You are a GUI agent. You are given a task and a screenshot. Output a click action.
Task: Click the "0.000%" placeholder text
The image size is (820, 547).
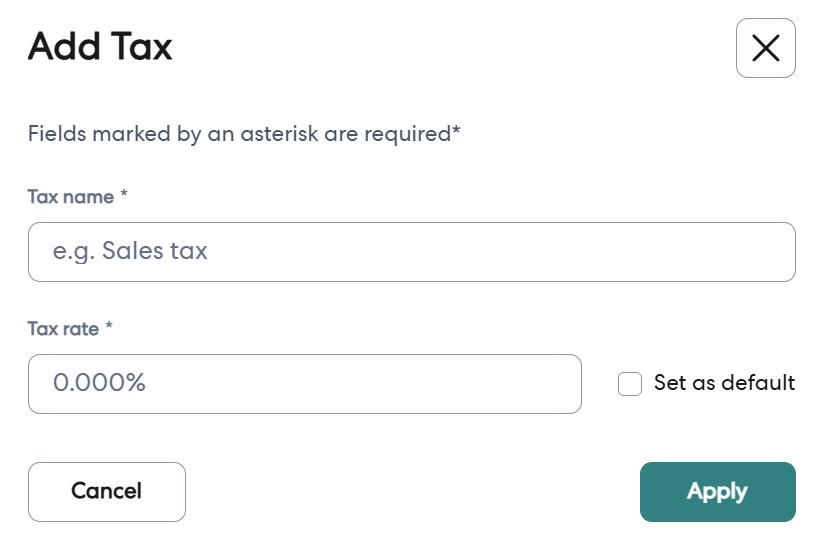tap(99, 383)
